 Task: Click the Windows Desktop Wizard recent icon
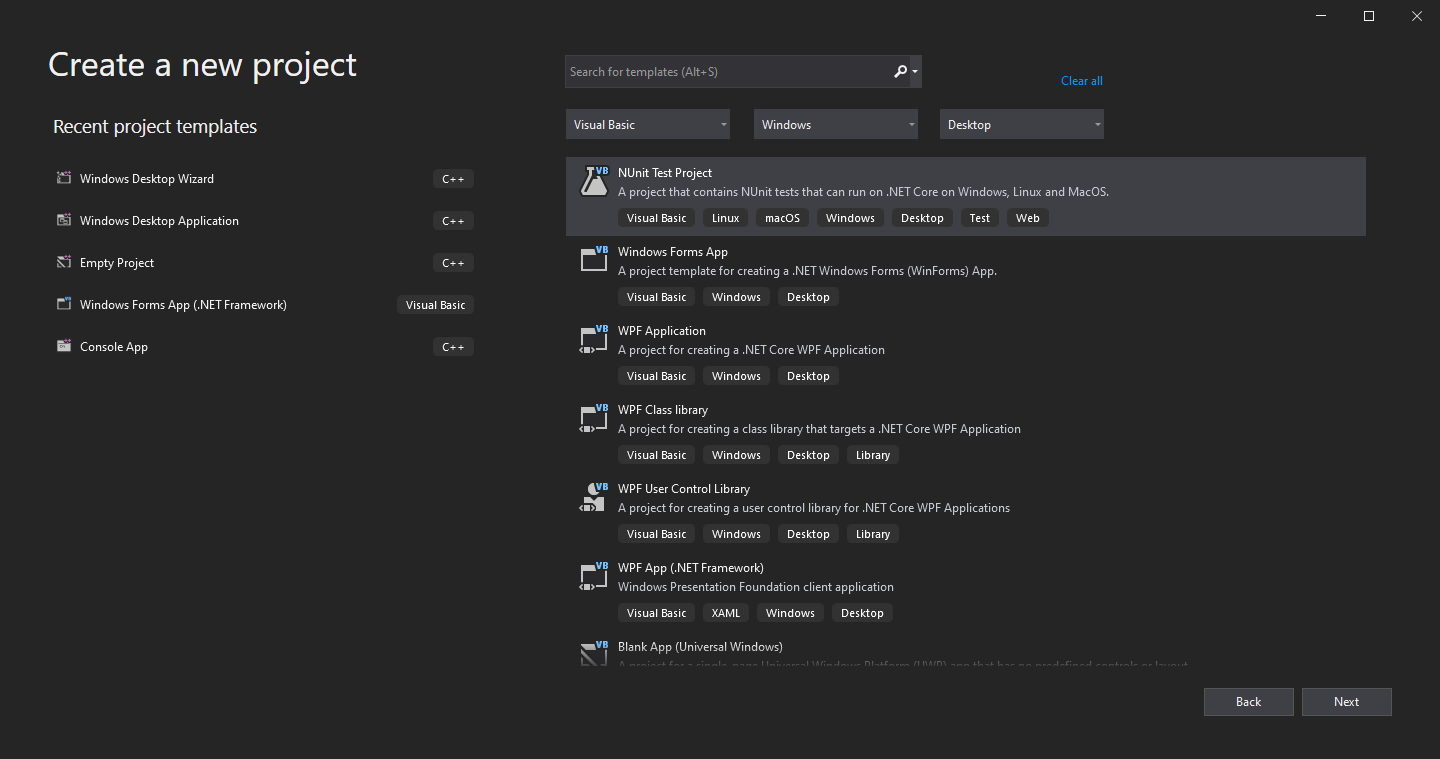point(64,179)
